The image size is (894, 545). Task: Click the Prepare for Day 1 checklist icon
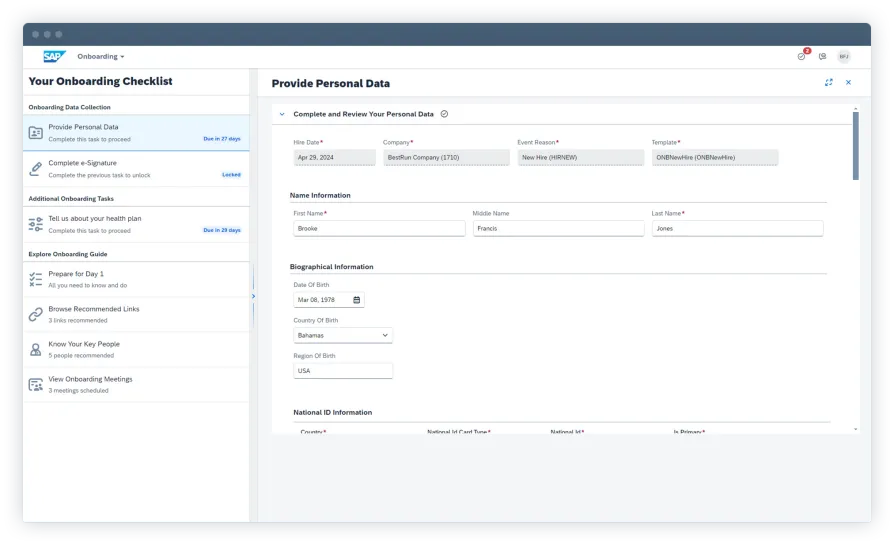click(x=35, y=279)
